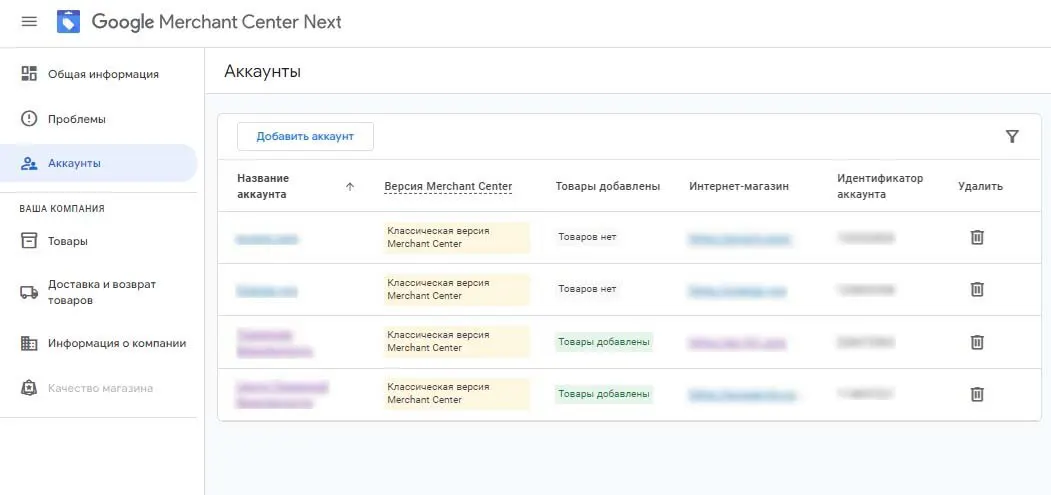
Task: Click the Google Merchant Center Next title
Action: pyautogui.click(x=217, y=22)
